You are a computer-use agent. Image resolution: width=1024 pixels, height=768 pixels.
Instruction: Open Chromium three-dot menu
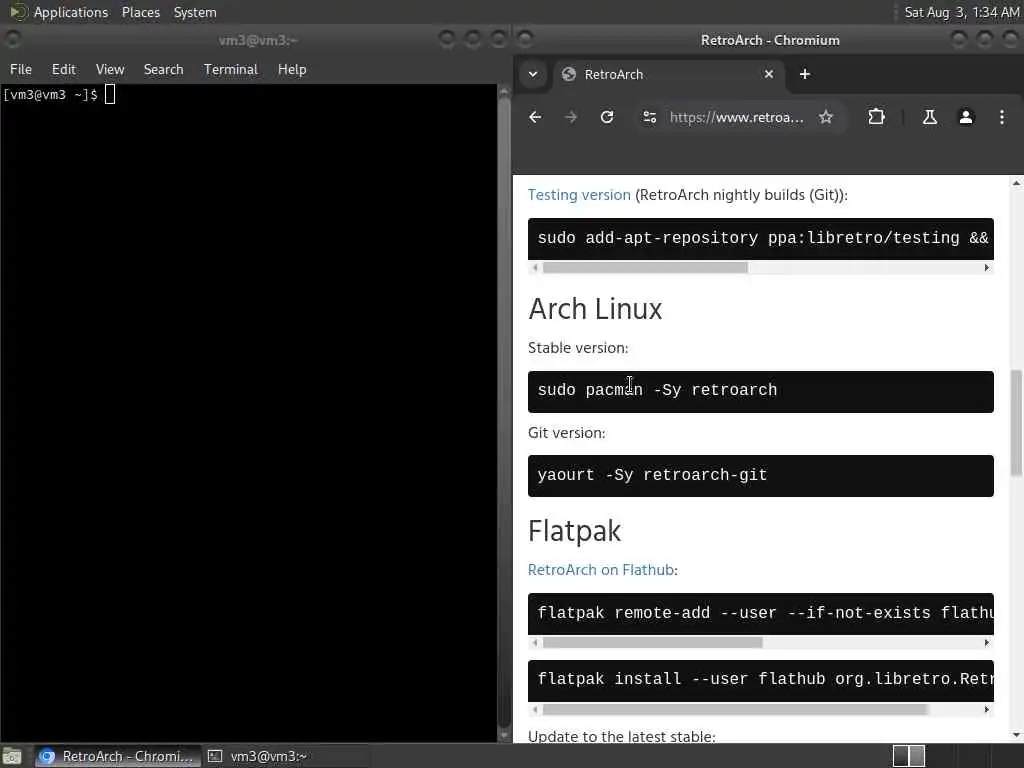(1001, 117)
